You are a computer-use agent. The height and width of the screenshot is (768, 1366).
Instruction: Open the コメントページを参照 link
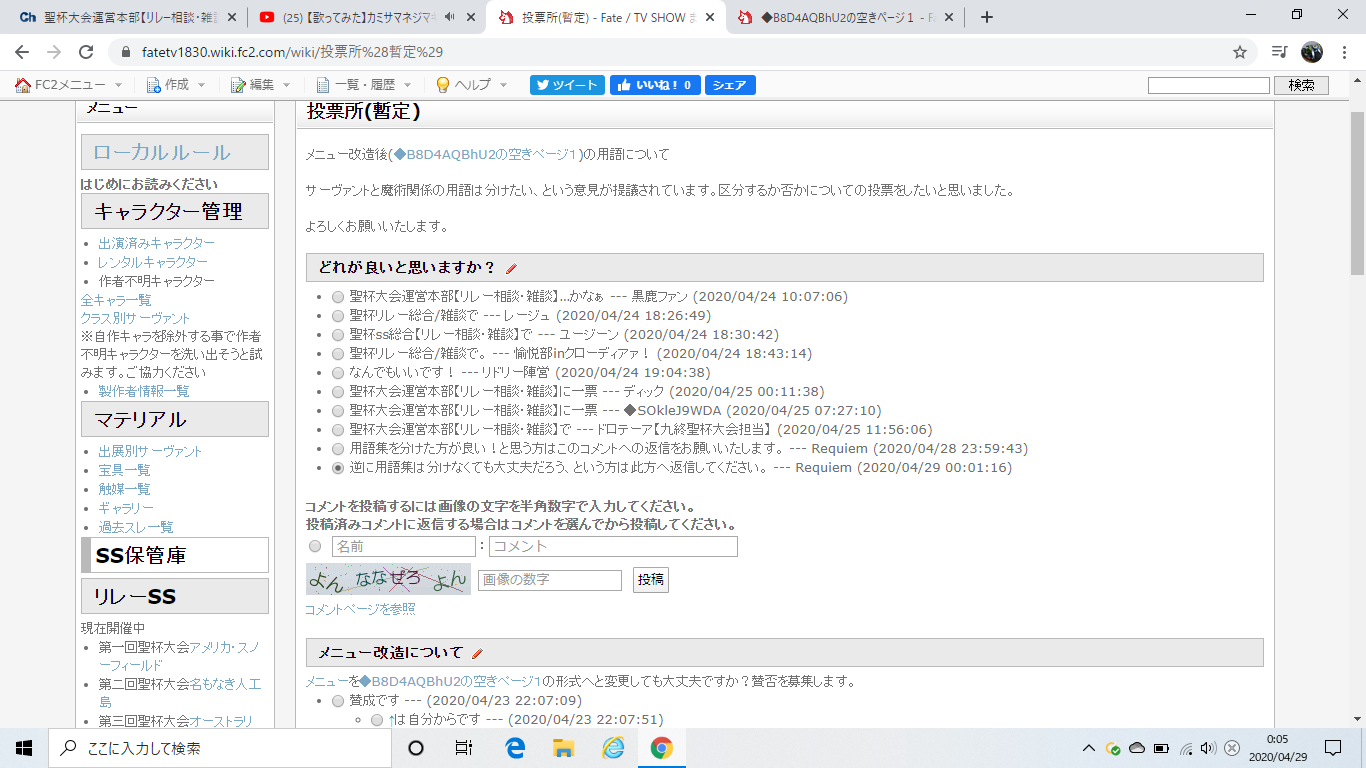pyautogui.click(x=360, y=609)
